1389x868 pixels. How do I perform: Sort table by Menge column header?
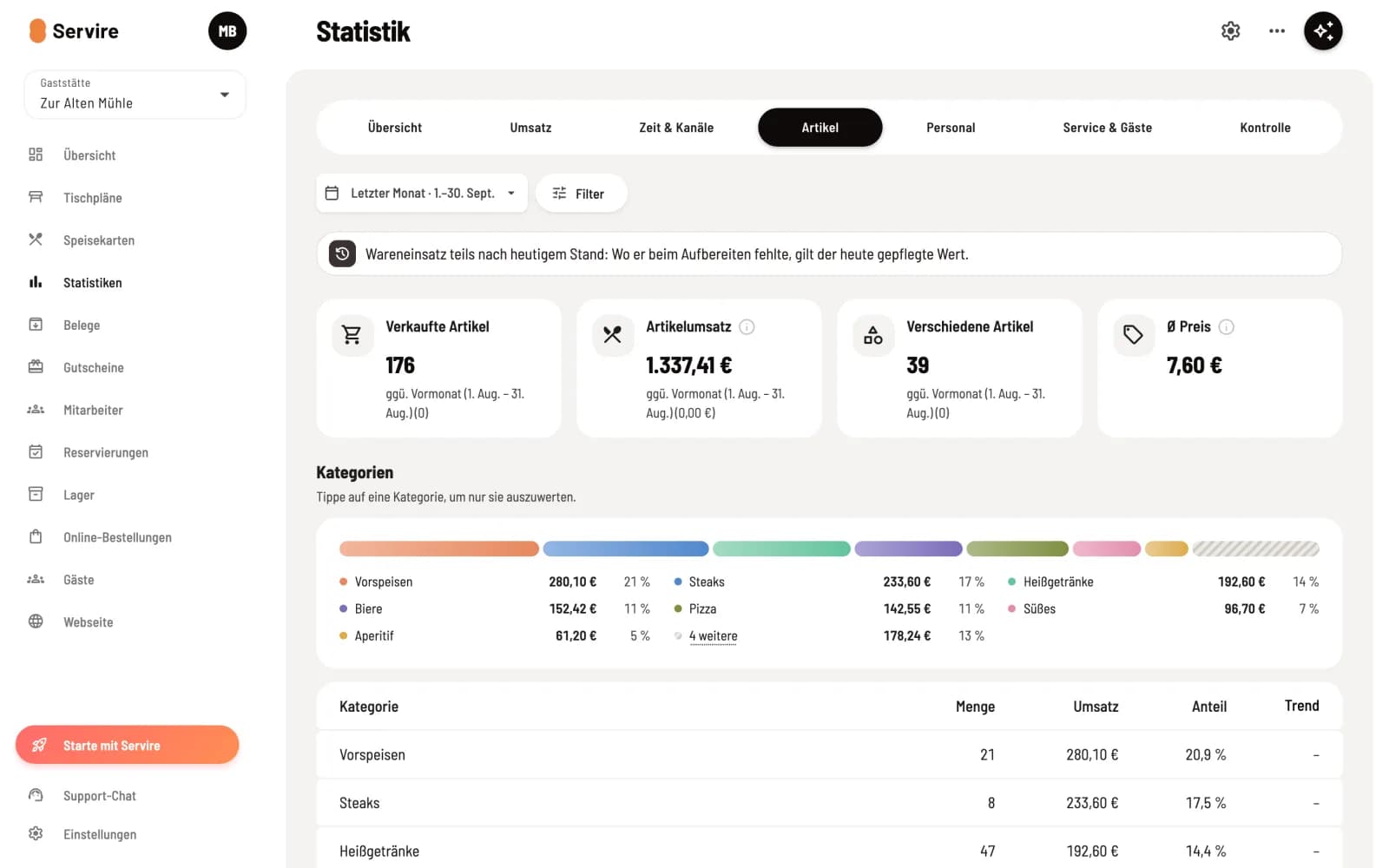point(975,707)
